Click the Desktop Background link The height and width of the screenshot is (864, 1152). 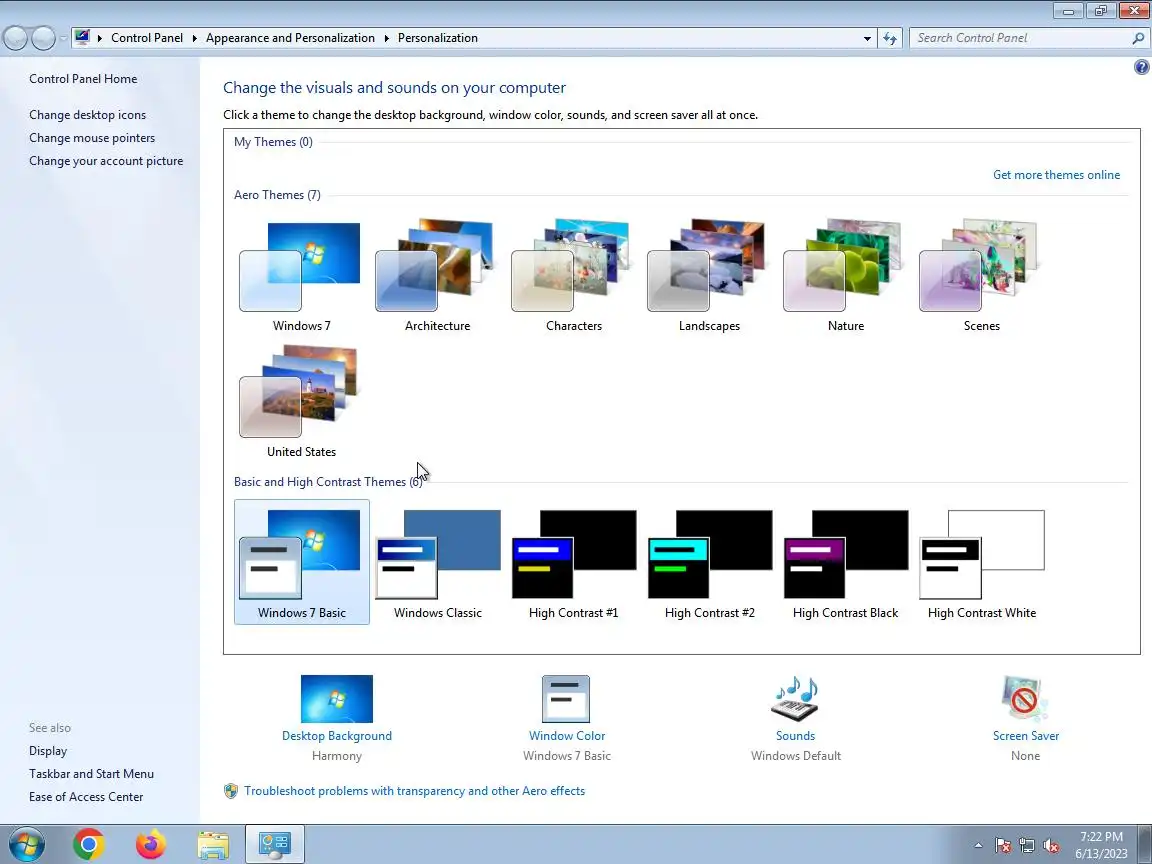point(336,735)
